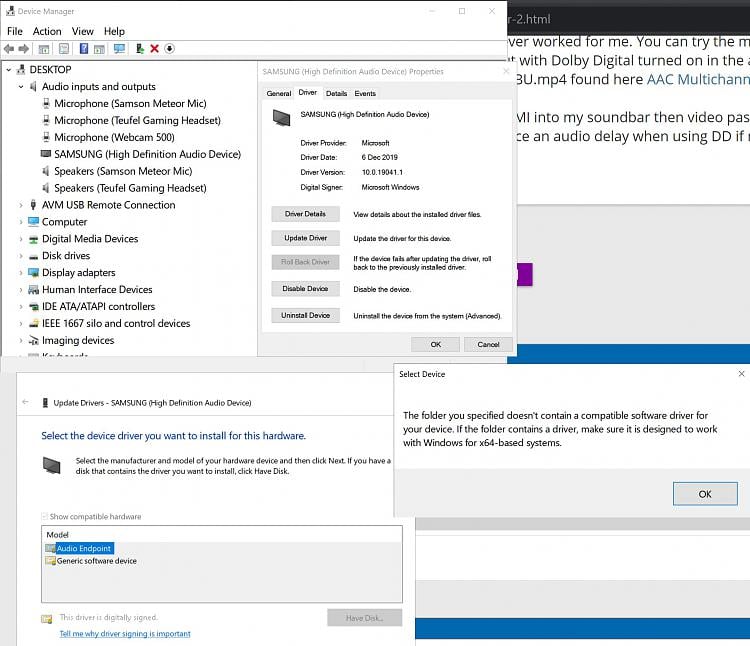Collapse Audio inputs and outputs category

[x=21, y=87]
